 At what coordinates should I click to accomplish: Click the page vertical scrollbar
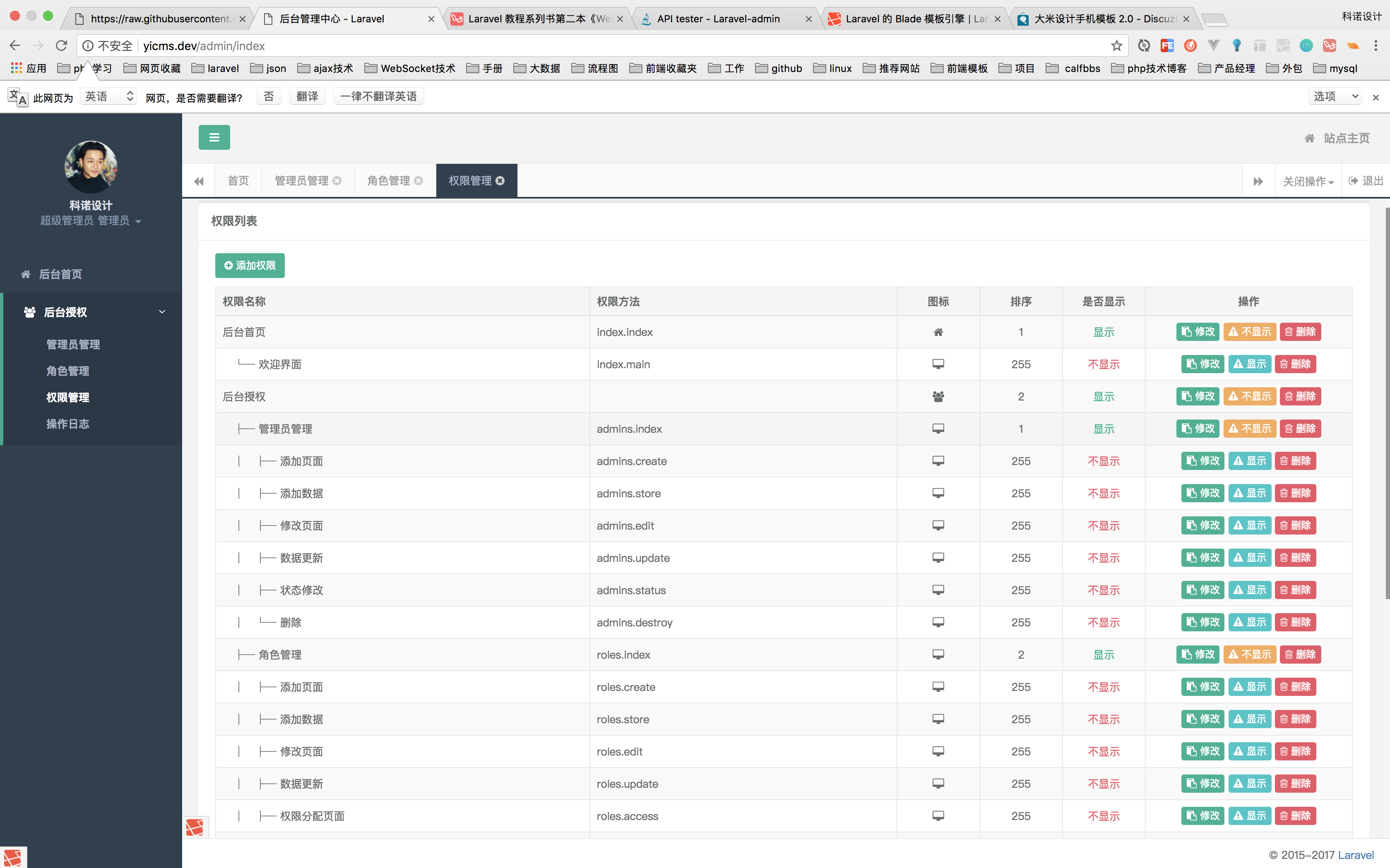(x=1387, y=402)
